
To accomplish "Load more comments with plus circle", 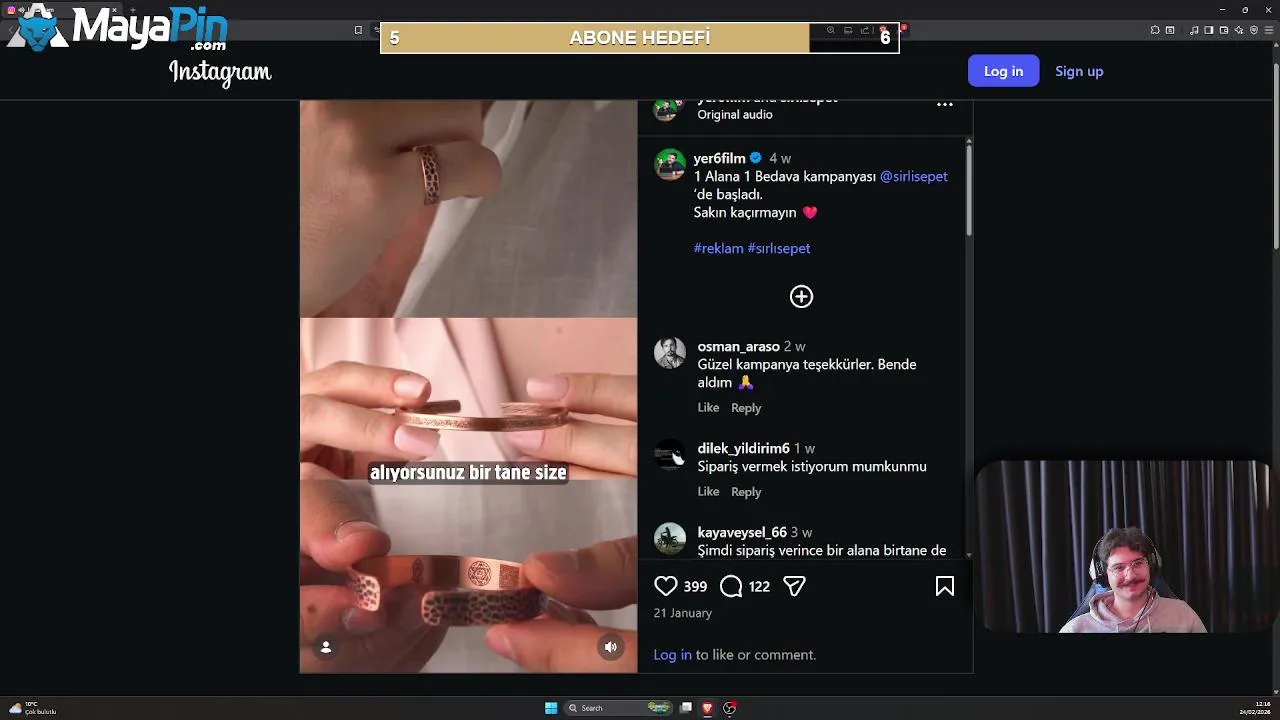I will [801, 296].
